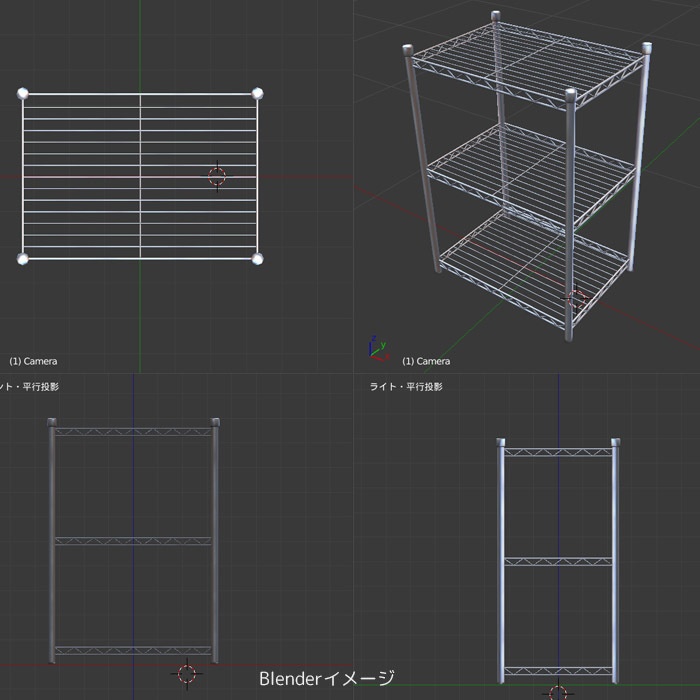Screen dimensions: 700x700
Task: Select the wire rack in the perspective viewport
Action: 528,176
